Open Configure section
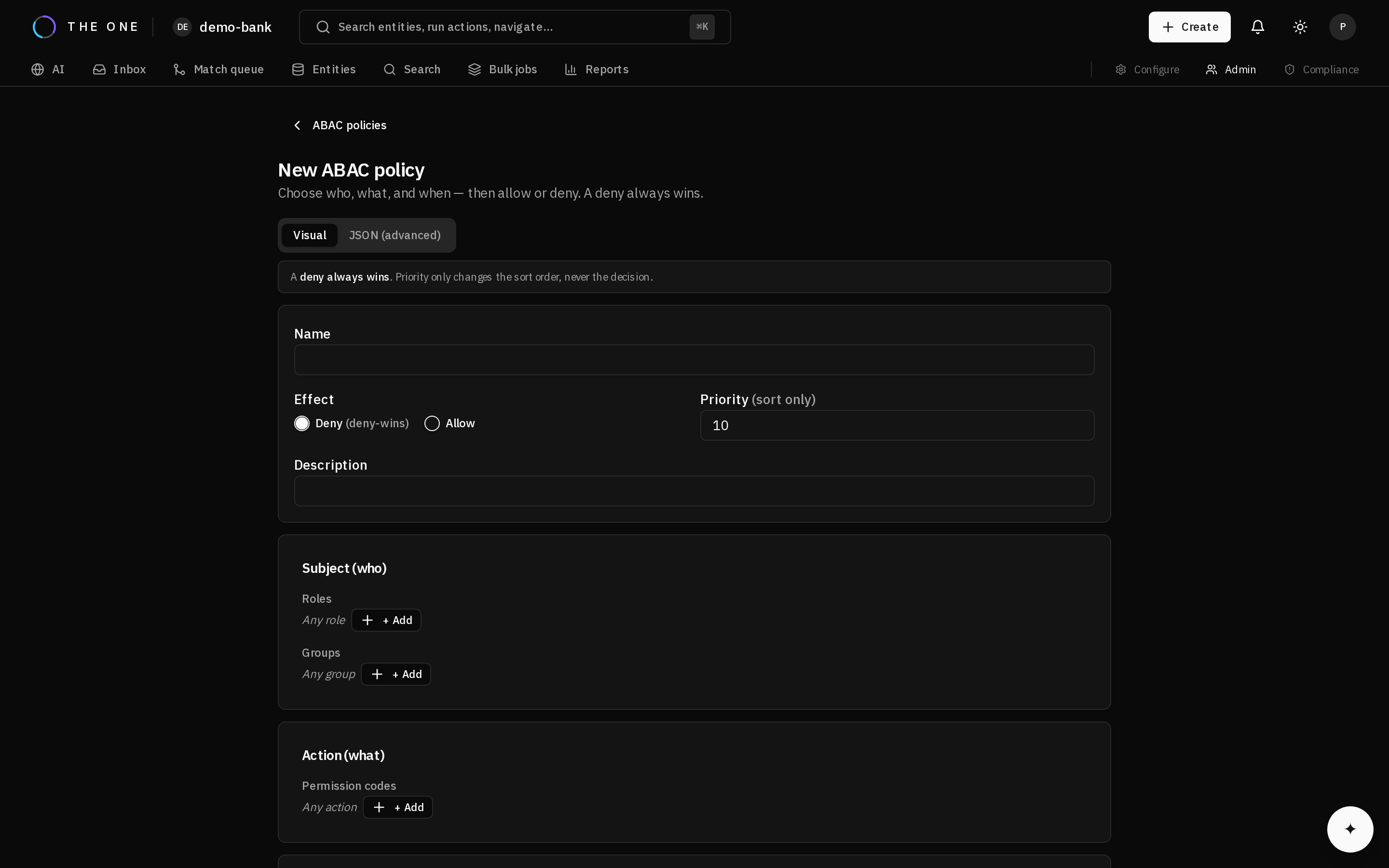1389x868 pixels. pyautogui.click(x=1147, y=69)
